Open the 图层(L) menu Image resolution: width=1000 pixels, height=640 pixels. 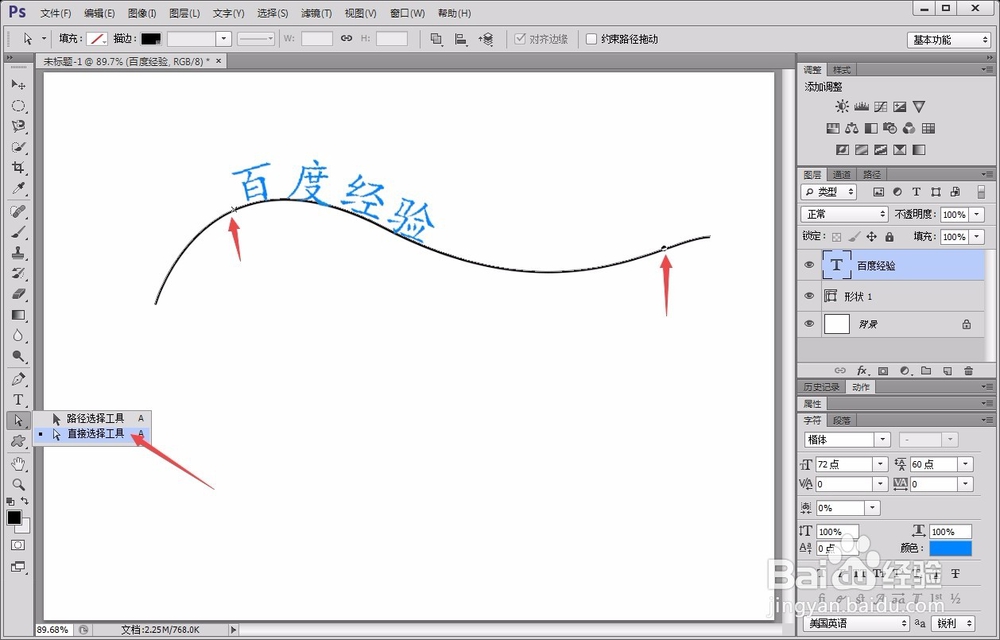[184, 13]
